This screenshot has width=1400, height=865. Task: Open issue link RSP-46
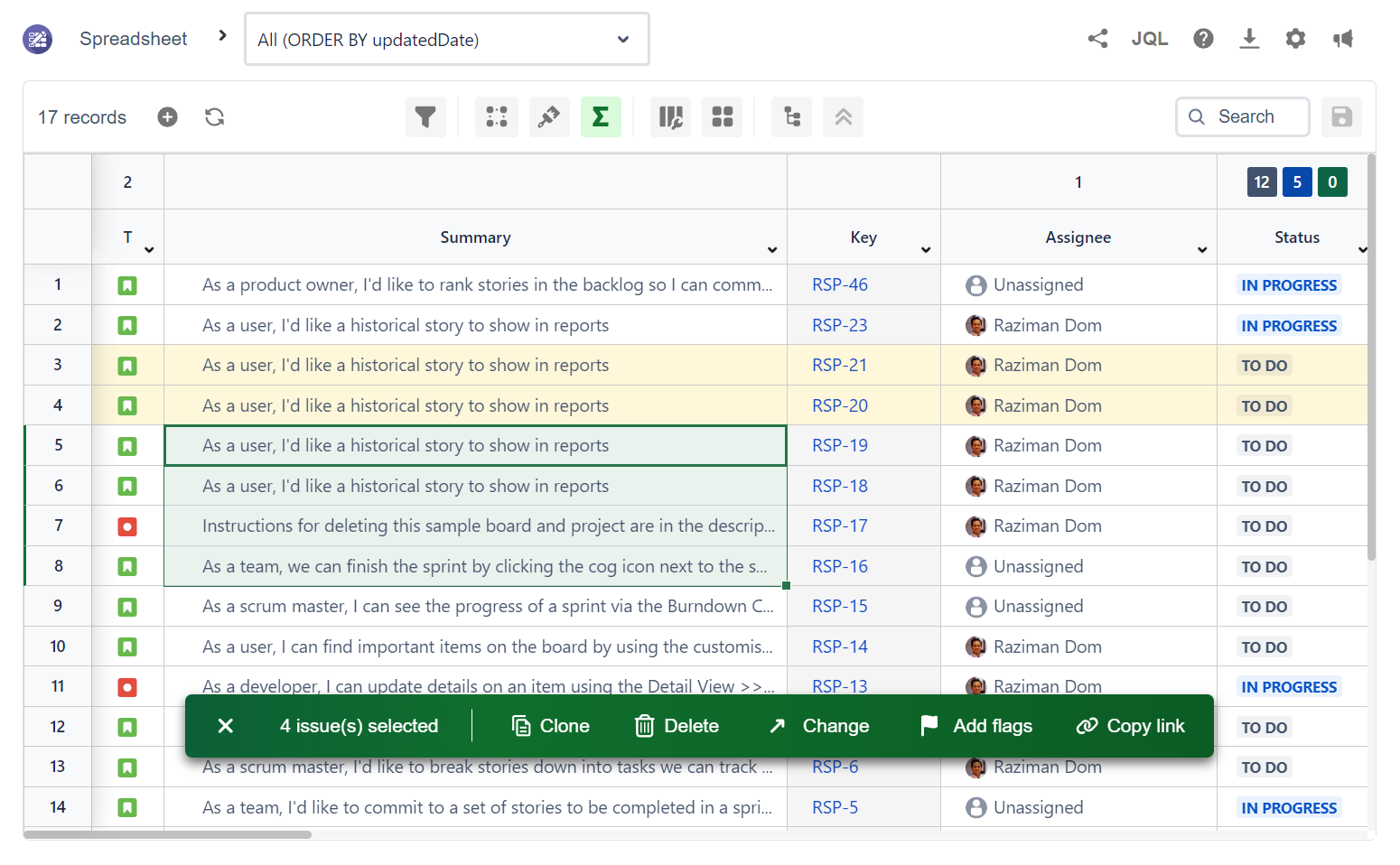point(840,285)
